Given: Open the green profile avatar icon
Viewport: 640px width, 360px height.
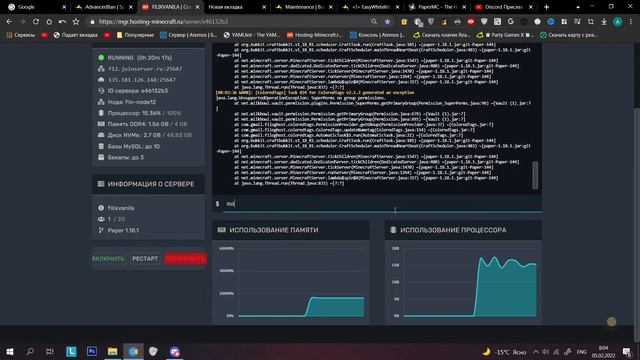Looking at the screenshot, I should 618,22.
